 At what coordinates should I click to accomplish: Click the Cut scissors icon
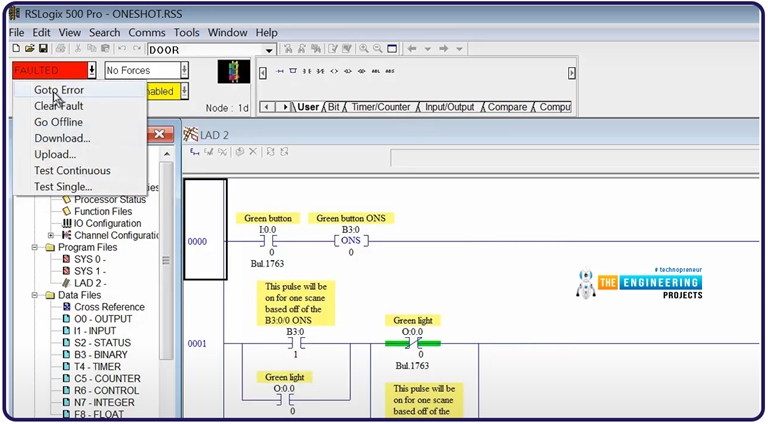click(78, 48)
